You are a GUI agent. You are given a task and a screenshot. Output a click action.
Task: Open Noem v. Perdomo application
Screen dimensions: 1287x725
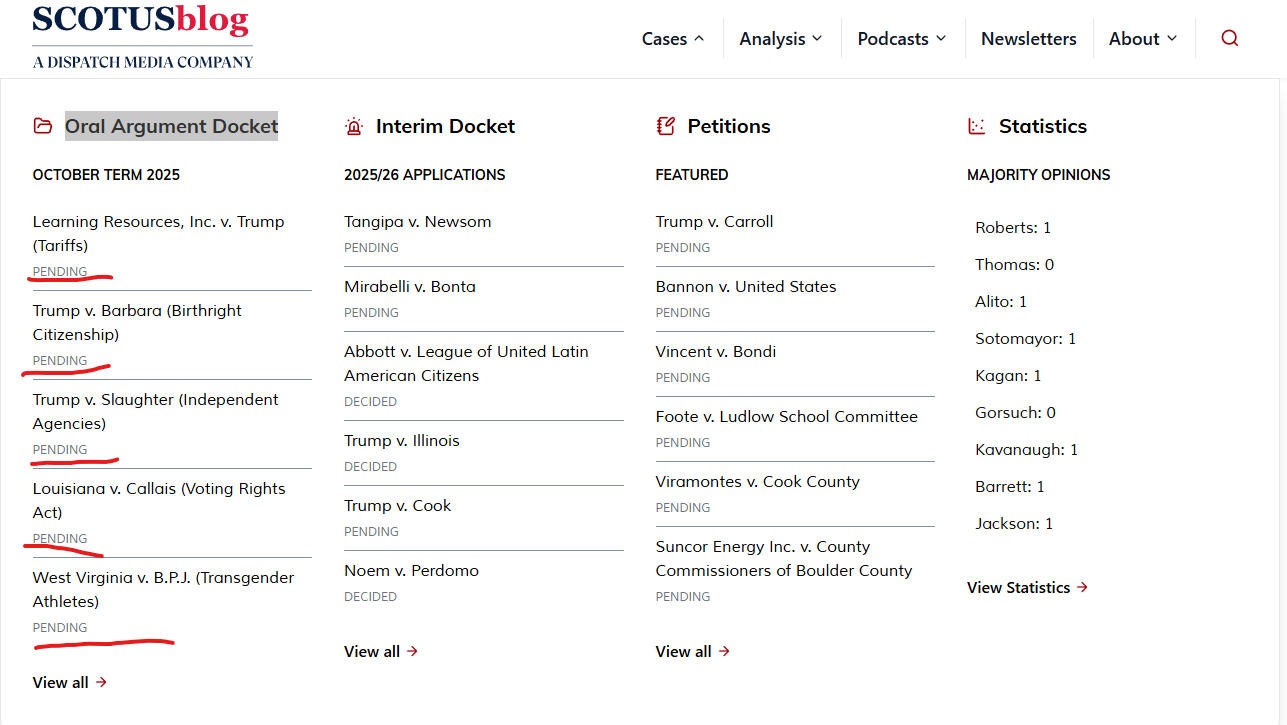pyautogui.click(x=411, y=570)
